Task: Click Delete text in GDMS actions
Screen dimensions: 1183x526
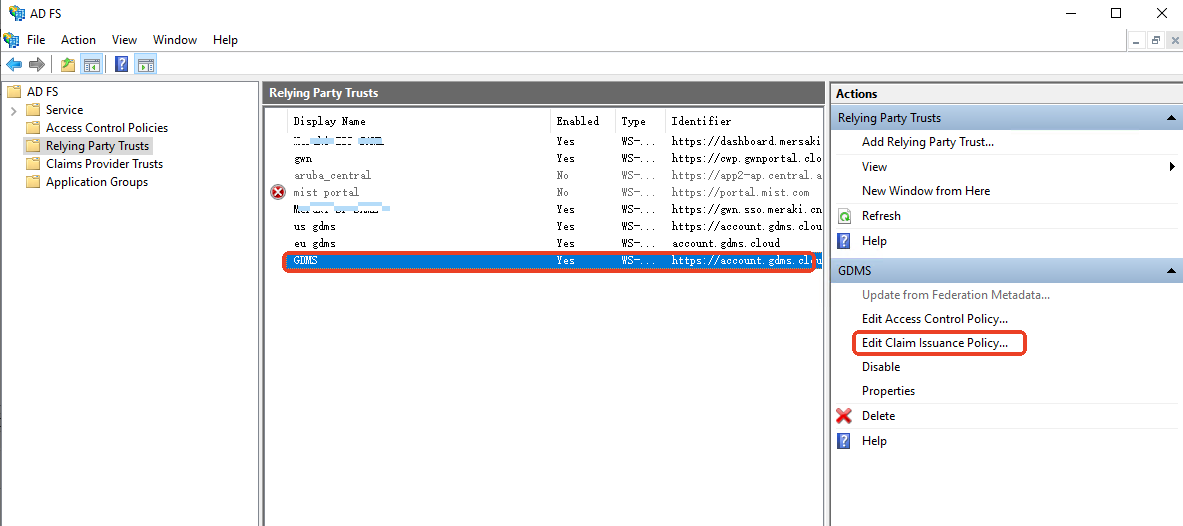Action: [878, 416]
